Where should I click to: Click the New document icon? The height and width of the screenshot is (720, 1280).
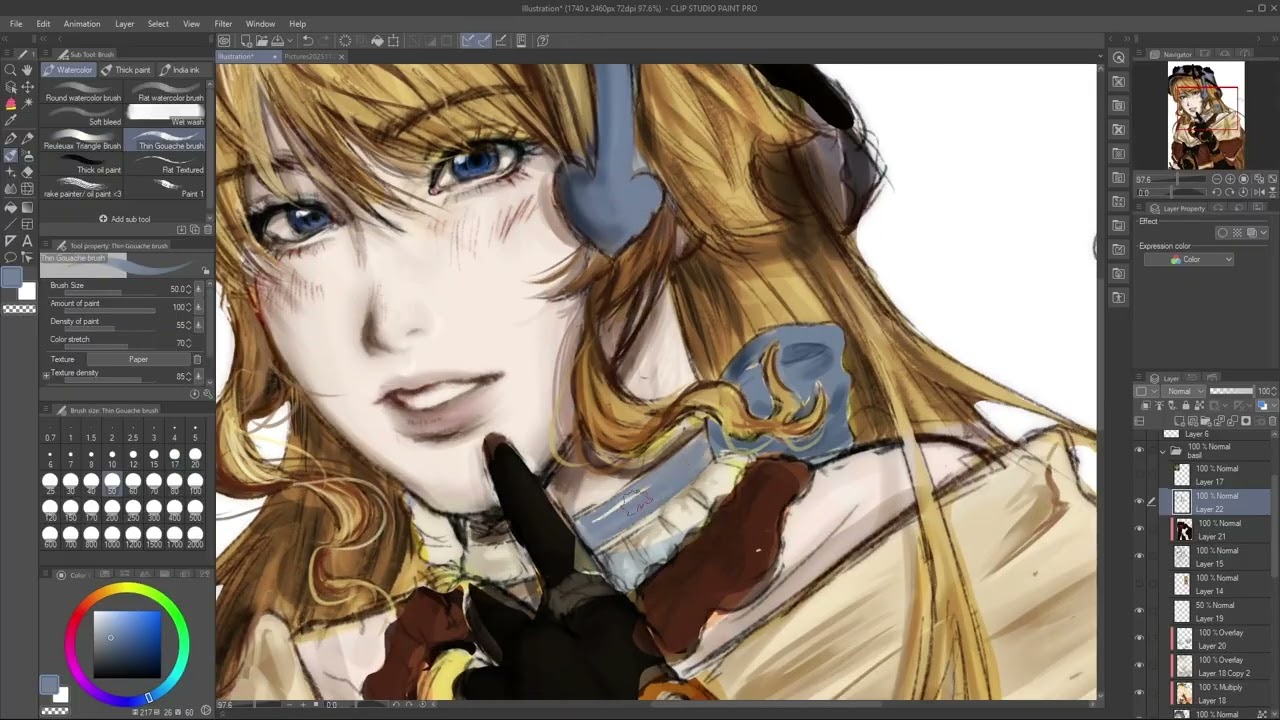pos(245,41)
